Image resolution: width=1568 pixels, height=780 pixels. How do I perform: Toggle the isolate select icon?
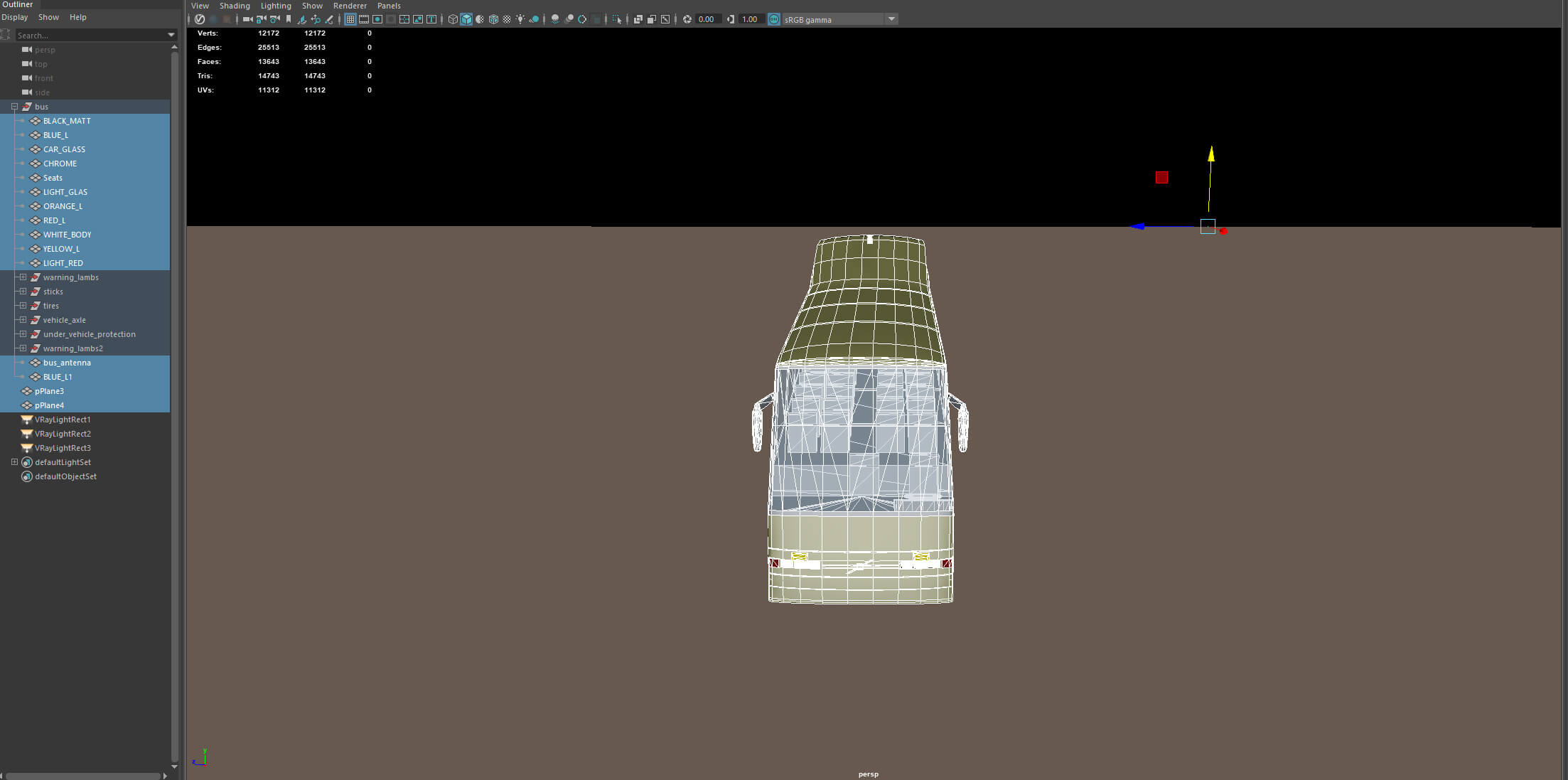617,19
